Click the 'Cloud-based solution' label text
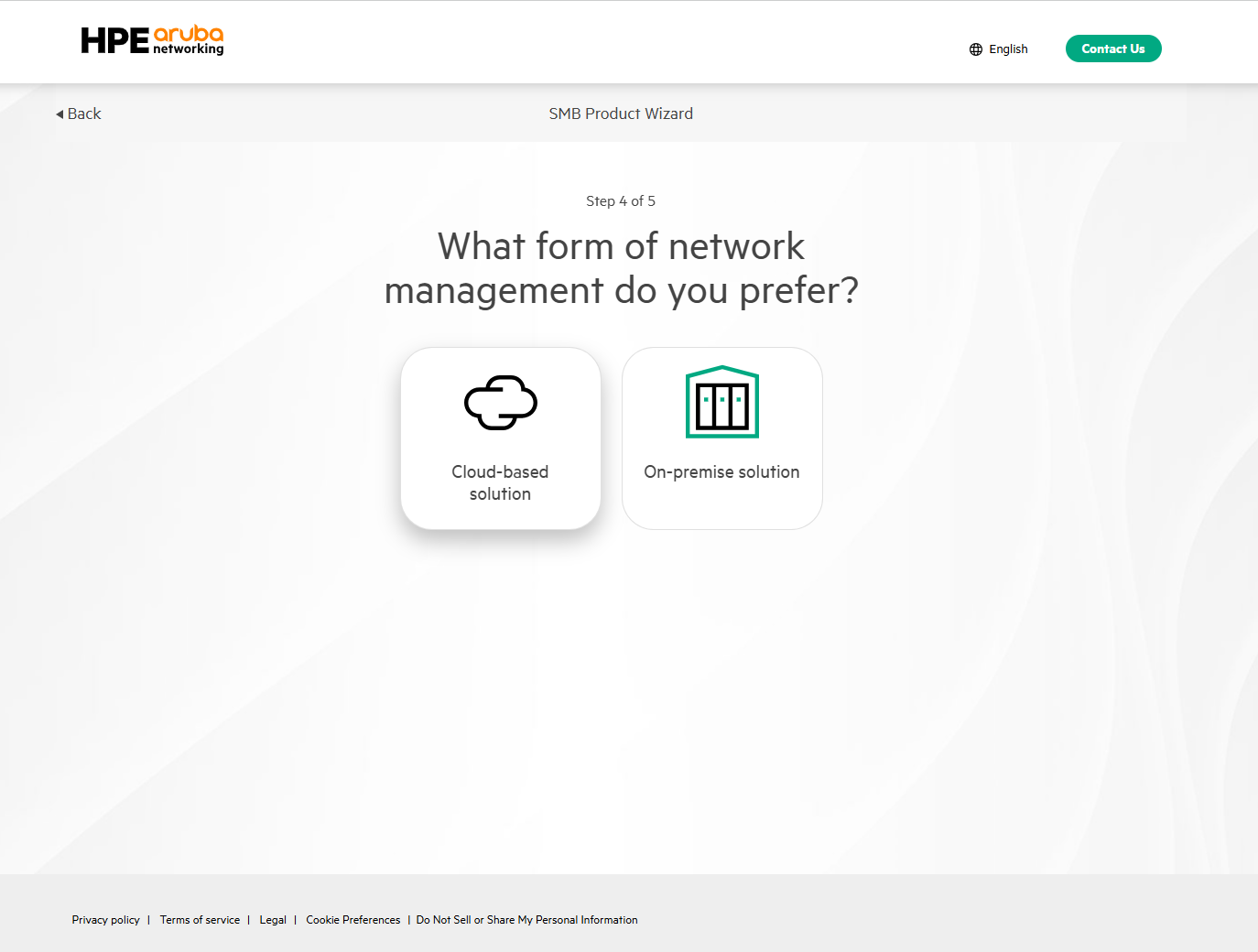1258x952 pixels. [500, 482]
